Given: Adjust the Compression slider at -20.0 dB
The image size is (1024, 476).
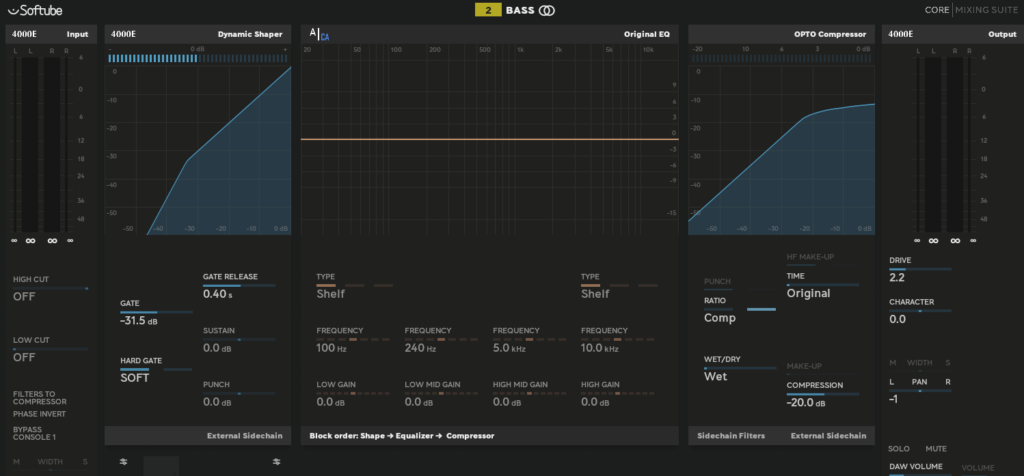Looking at the screenshot, I should (822, 394).
